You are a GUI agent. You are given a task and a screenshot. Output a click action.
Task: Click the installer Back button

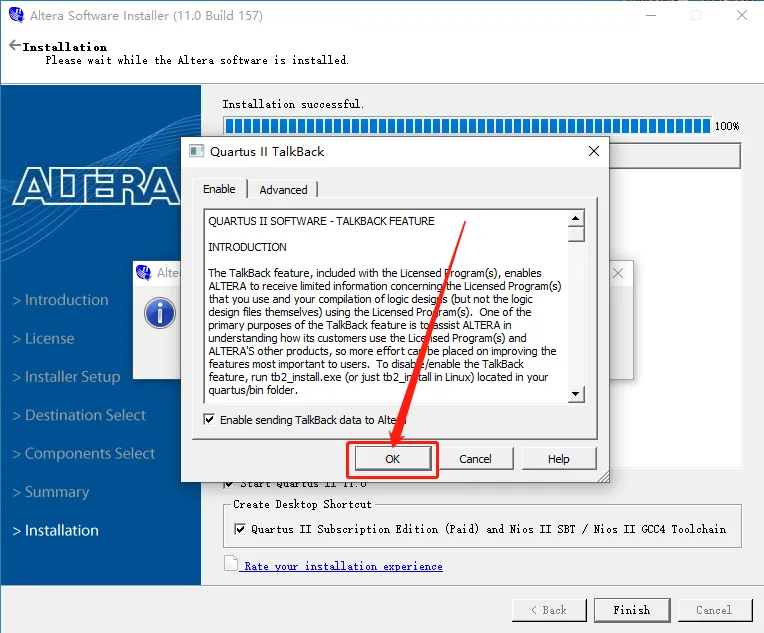pyautogui.click(x=549, y=610)
